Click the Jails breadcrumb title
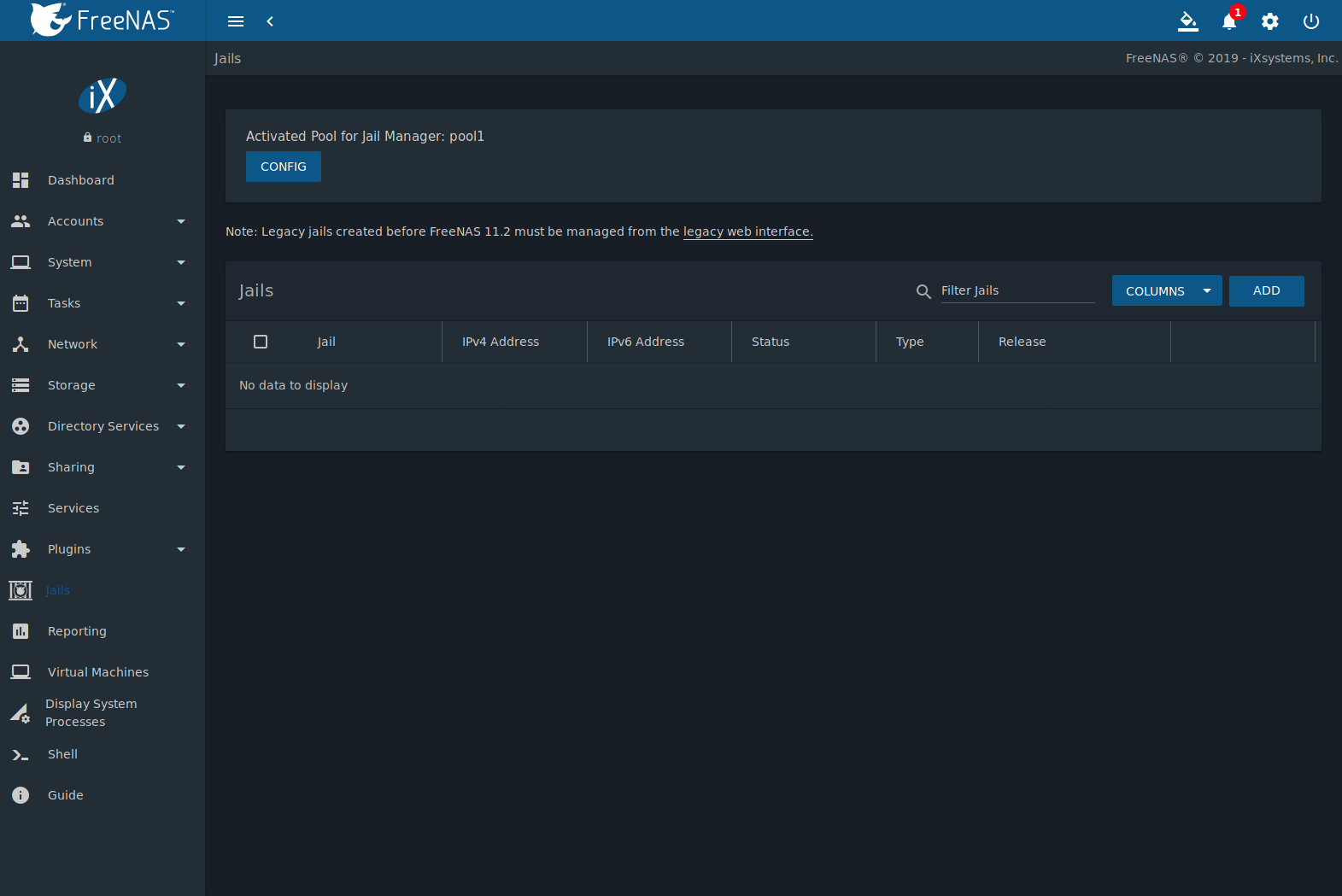This screenshot has height=896, width=1342. tap(227, 58)
